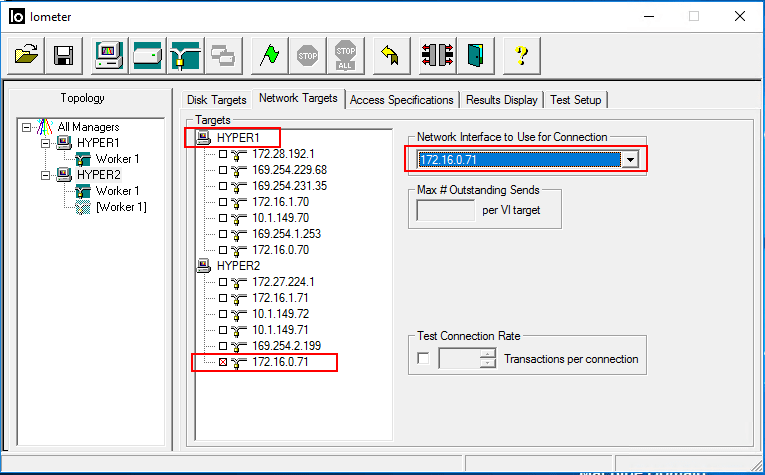Select HYPER1 in Targets list
Image resolution: width=765 pixels, height=475 pixels.
coord(238,138)
